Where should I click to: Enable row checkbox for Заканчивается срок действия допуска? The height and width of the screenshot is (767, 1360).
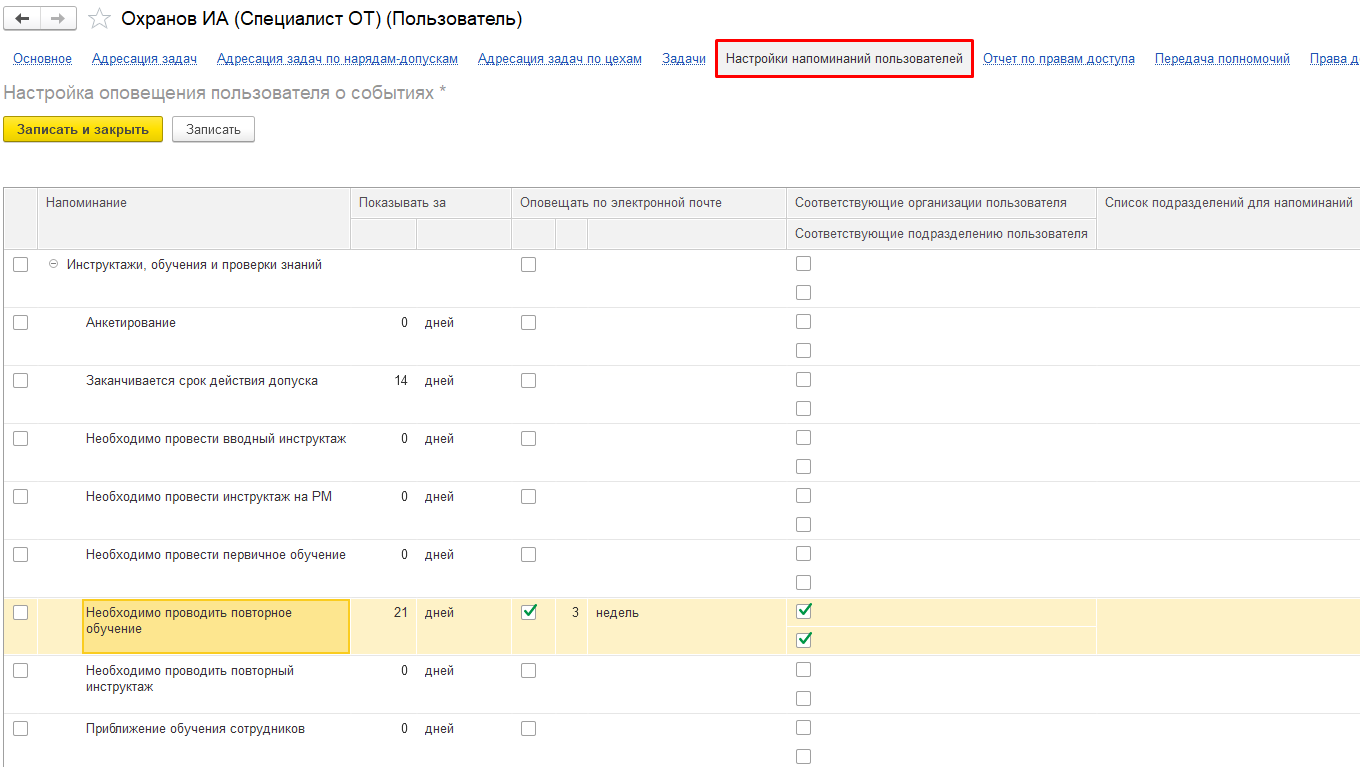(x=20, y=381)
